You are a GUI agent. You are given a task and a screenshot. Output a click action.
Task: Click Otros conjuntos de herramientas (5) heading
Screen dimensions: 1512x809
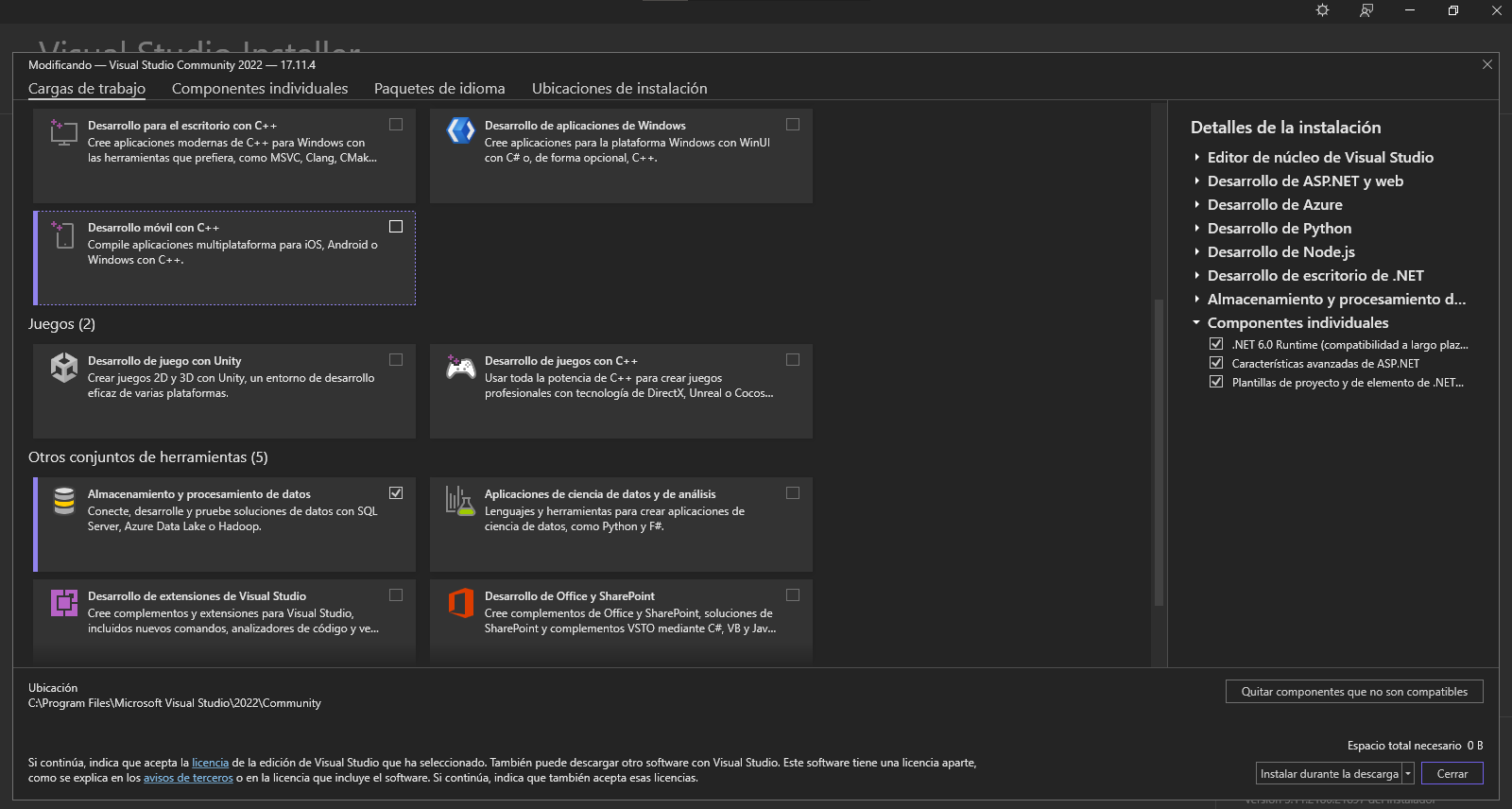pos(148,456)
